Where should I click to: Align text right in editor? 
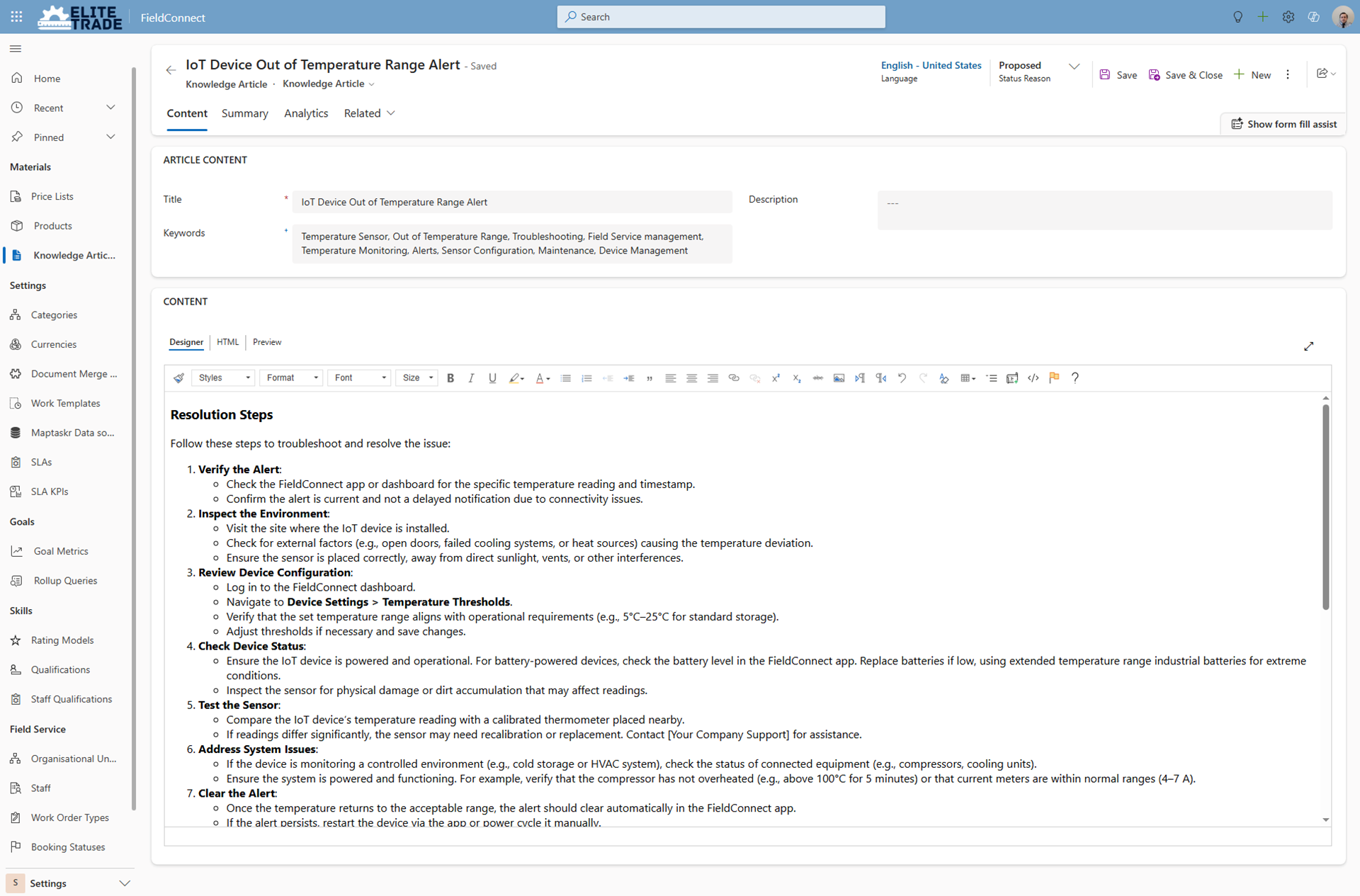(x=713, y=378)
